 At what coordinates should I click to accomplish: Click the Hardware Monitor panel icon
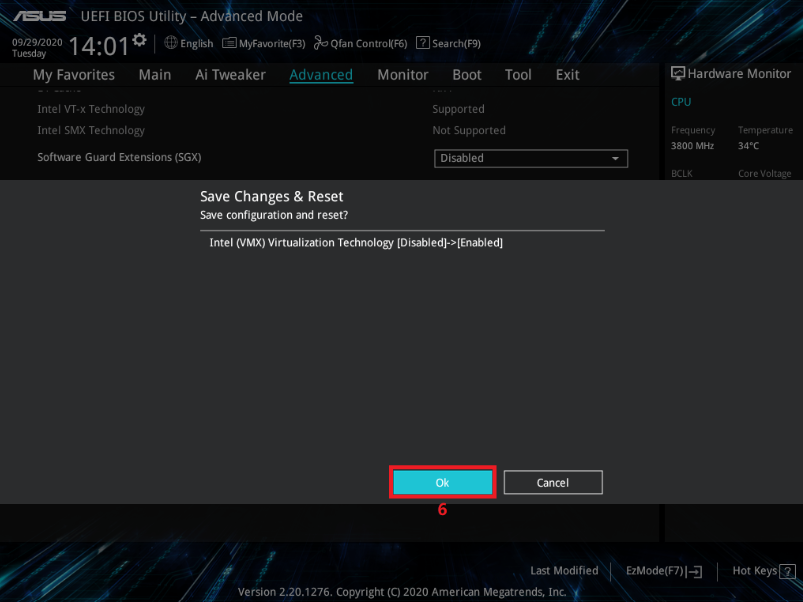677,73
